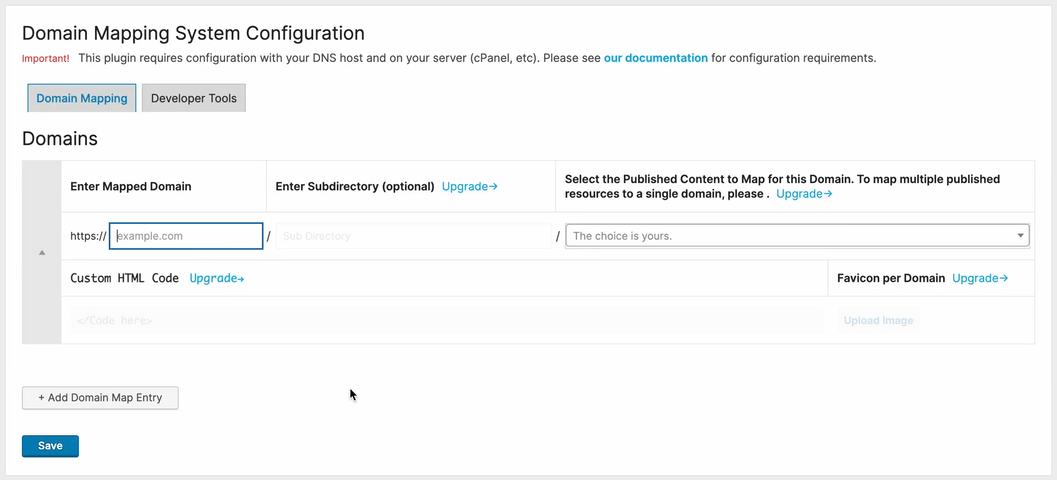Click Upgrade link beside Custom HTML Code
1057x480 pixels.
click(x=216, y=278)
